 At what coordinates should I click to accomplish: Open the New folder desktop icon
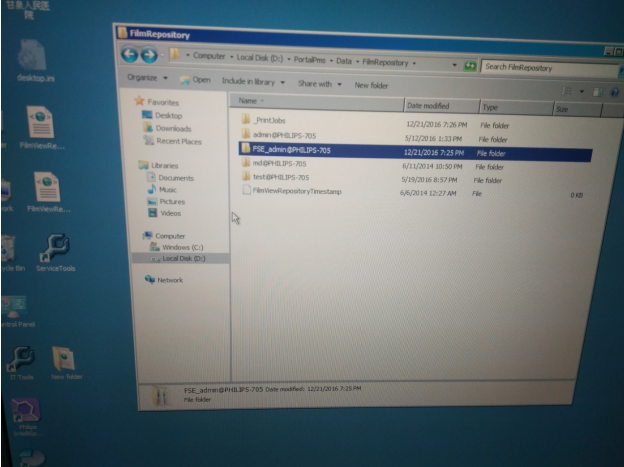pos(64,361)
